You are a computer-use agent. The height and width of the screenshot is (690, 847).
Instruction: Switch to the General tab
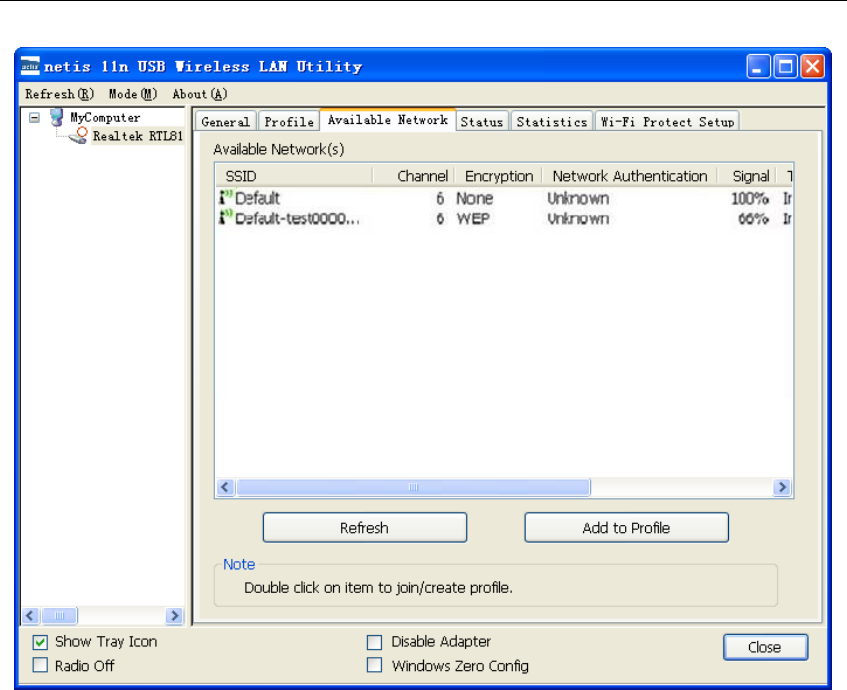point(225,122)
